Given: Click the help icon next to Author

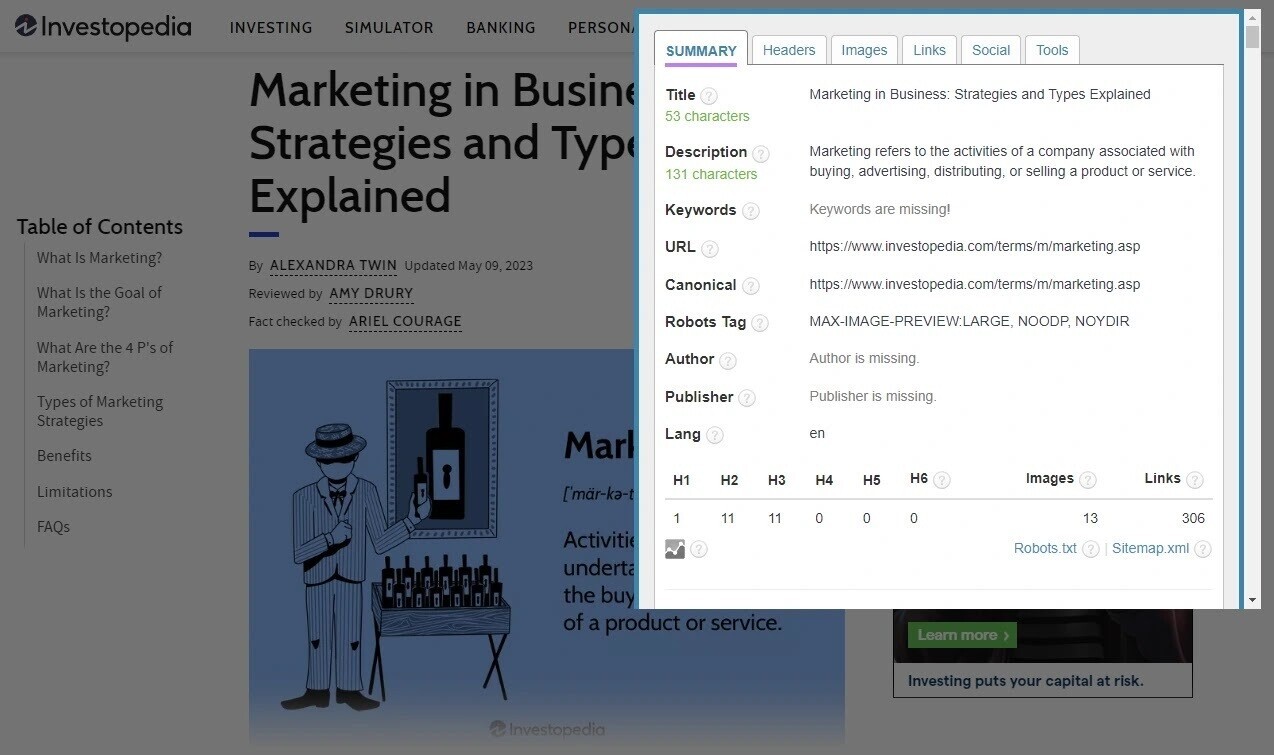Looking at the screenshot, I should click(x=728, y=361).
